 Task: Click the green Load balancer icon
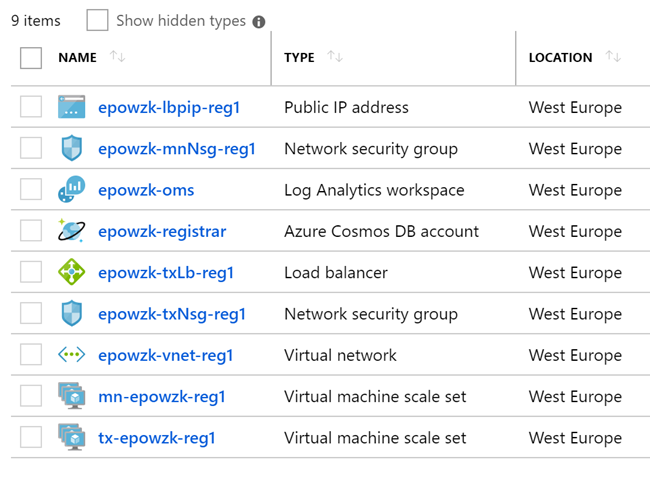click(72, 272)
